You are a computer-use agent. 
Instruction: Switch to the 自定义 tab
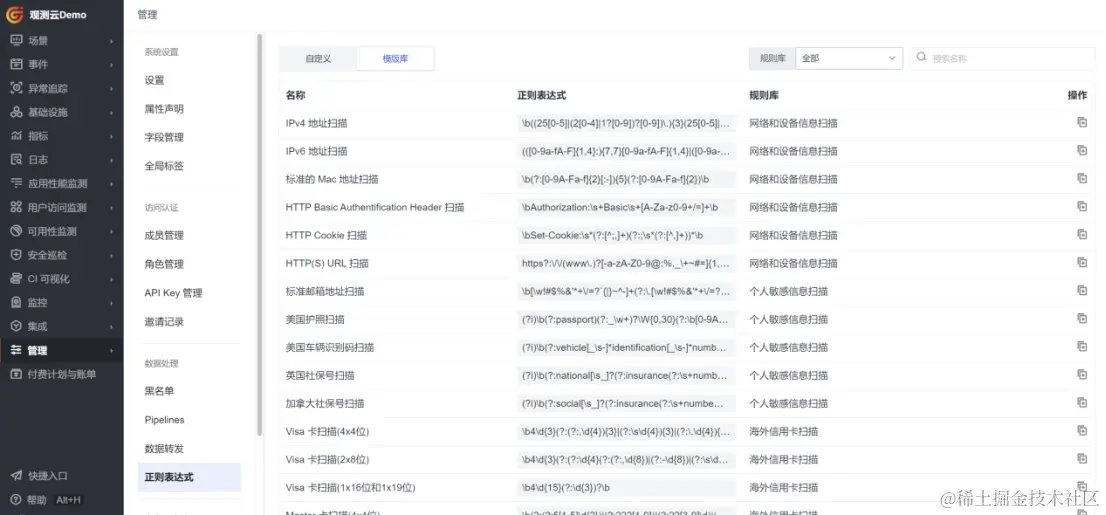pos(318,59)
